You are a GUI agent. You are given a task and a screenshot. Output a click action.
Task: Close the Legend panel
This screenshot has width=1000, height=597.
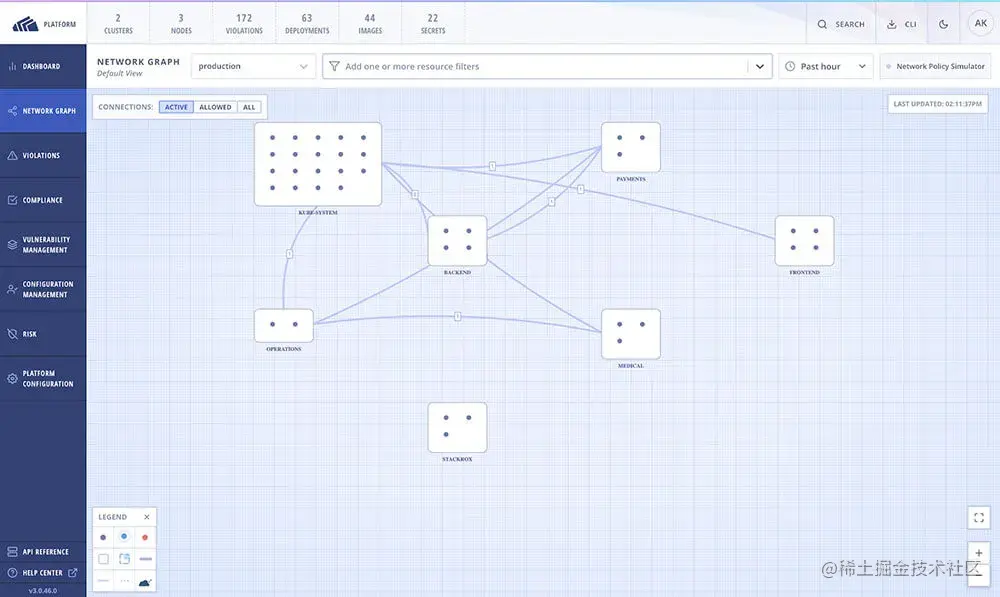pos(147,517)
